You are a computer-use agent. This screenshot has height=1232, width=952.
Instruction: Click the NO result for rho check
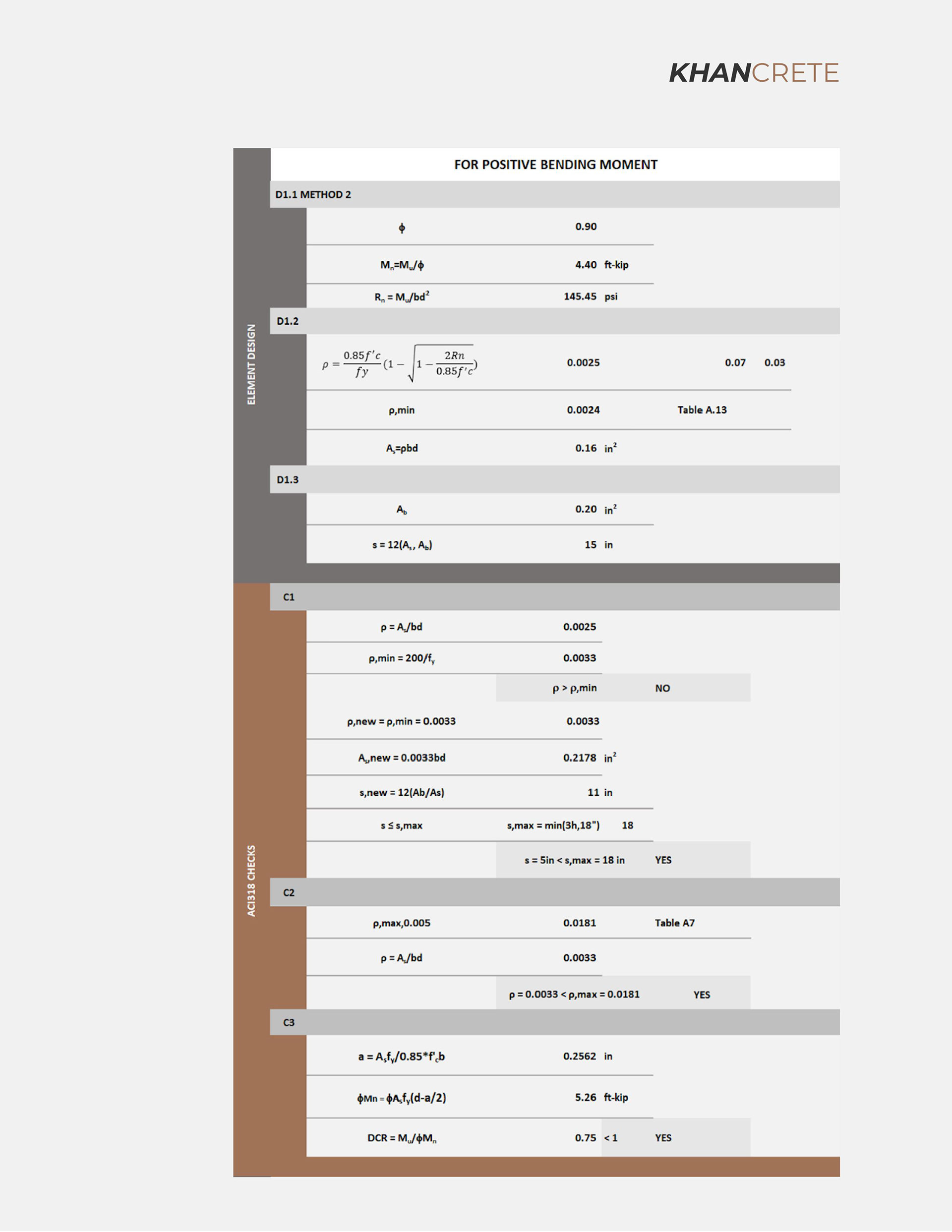pyautogui.click(x=662, y=688)
